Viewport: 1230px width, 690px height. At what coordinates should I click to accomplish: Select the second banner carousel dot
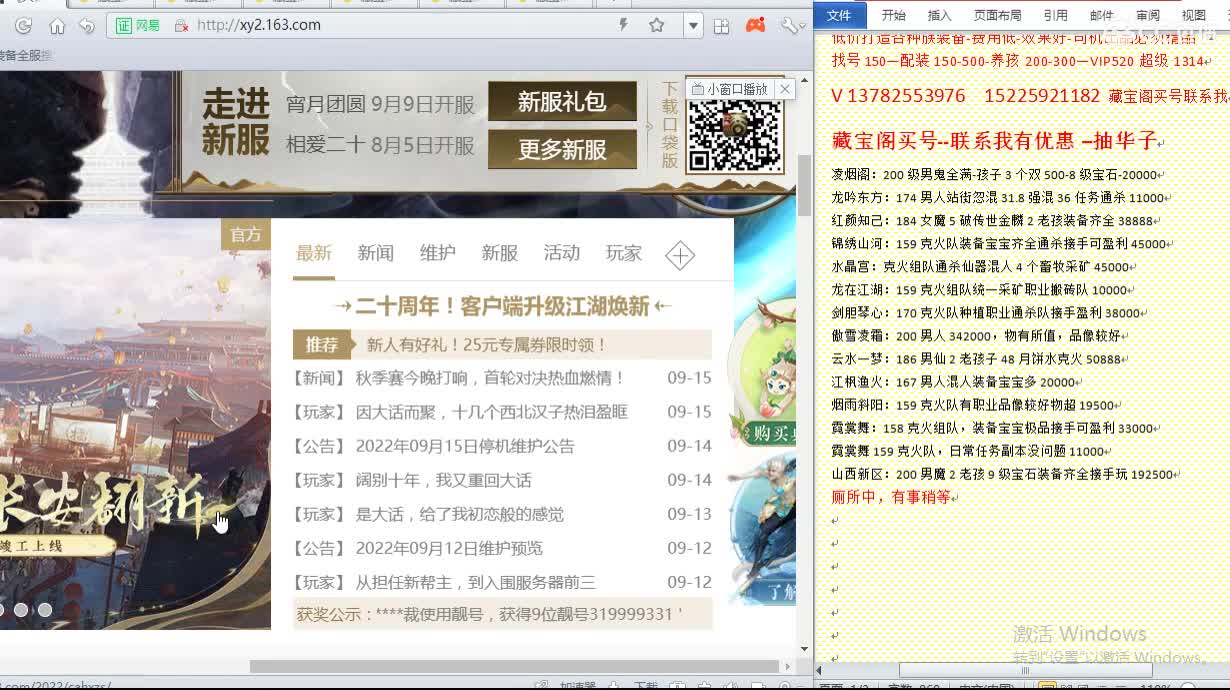pos(21,609)
